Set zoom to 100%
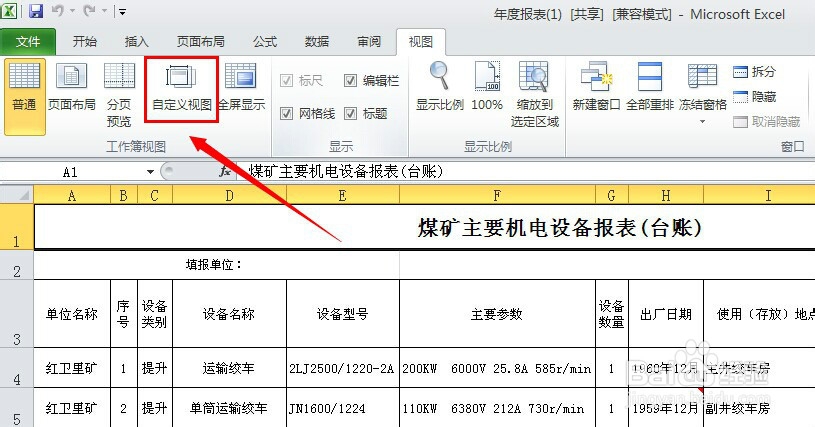 click(487, 87)
